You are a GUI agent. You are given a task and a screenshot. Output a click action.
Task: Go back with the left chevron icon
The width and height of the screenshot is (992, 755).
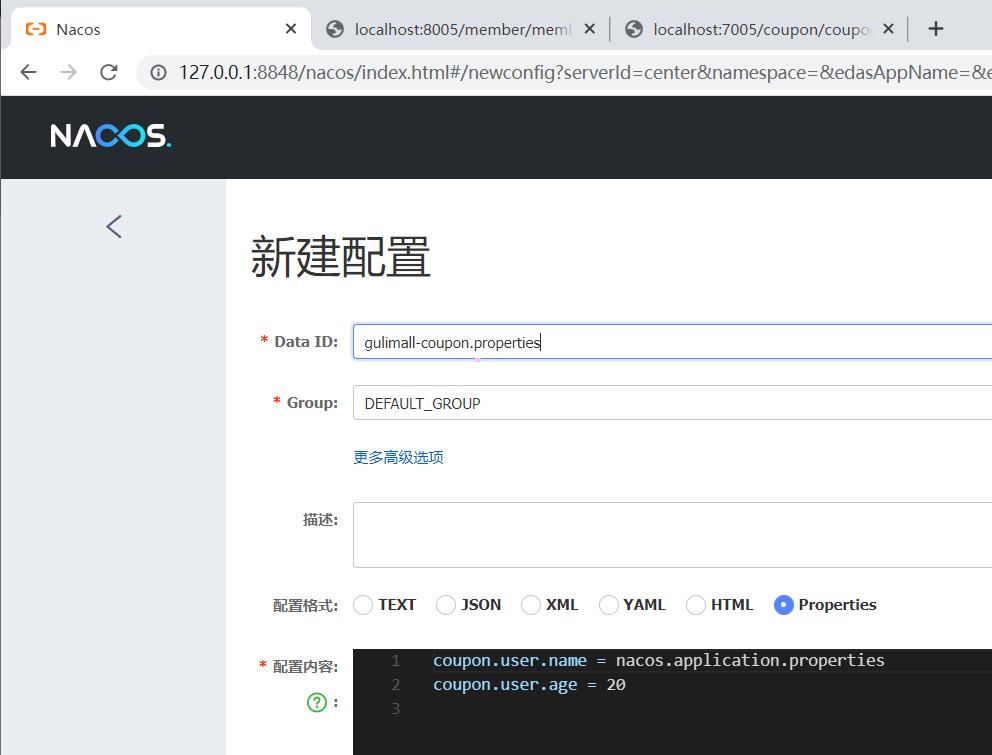(114, 227)
